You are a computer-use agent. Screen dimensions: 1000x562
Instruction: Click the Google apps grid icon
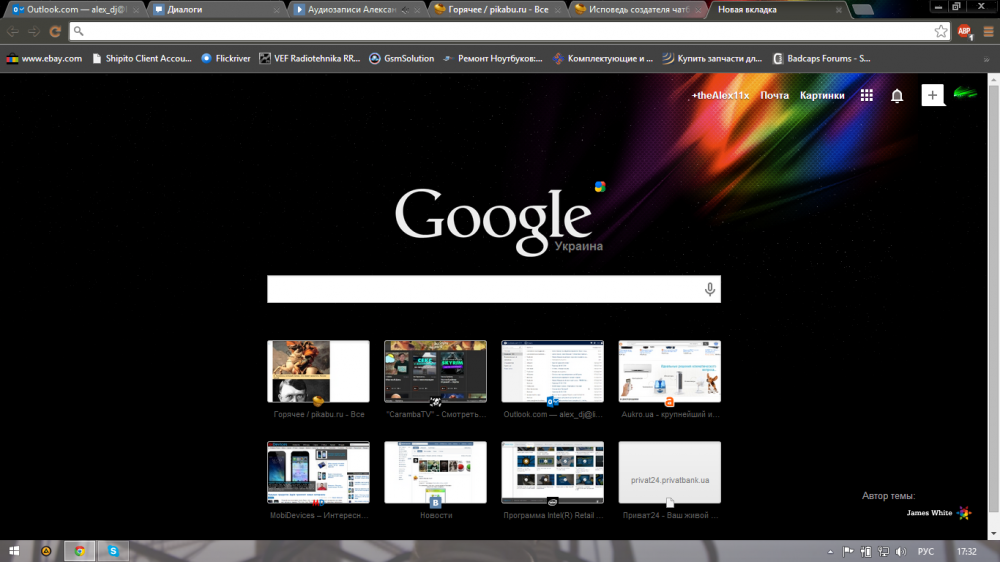point(867,96)
